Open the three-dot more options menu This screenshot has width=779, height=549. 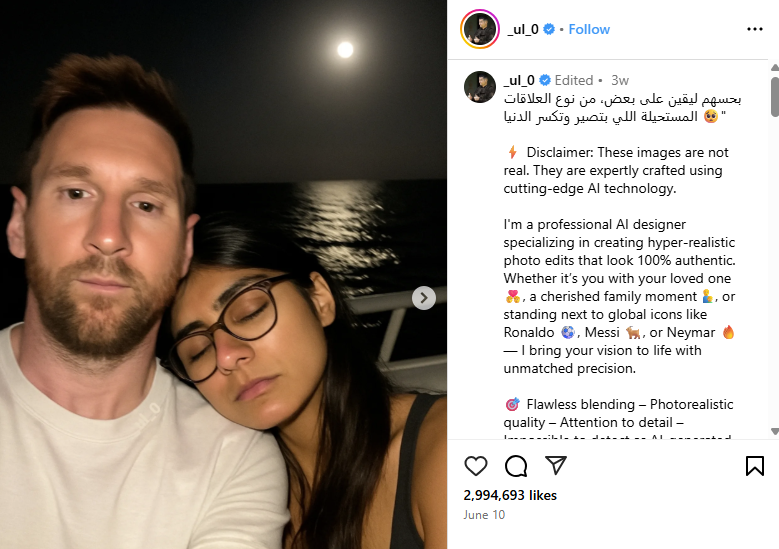[x=755, y=29]
